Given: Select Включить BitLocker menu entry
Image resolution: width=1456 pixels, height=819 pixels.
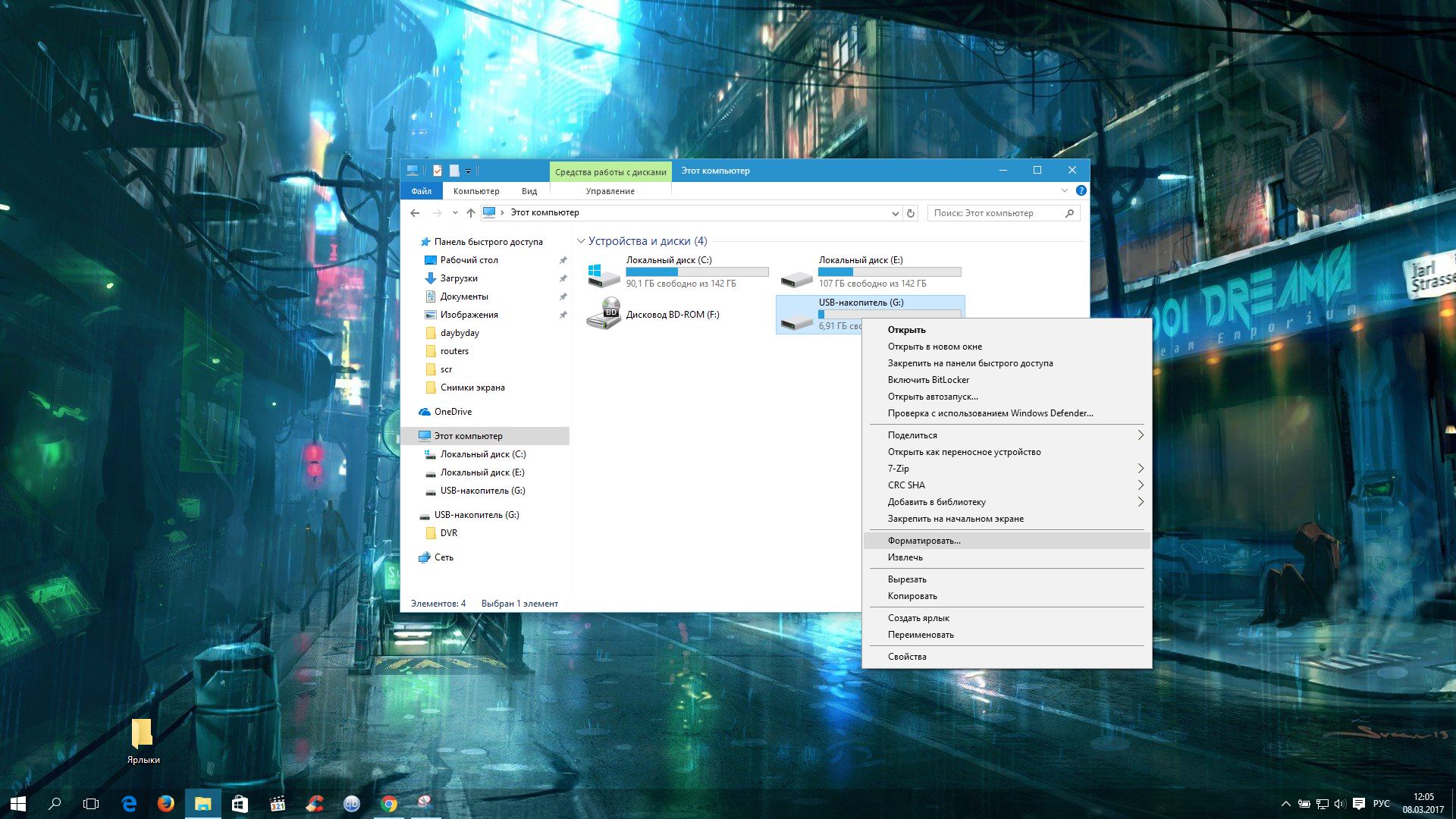Looking at the screenshot, I should (1006, 380).
